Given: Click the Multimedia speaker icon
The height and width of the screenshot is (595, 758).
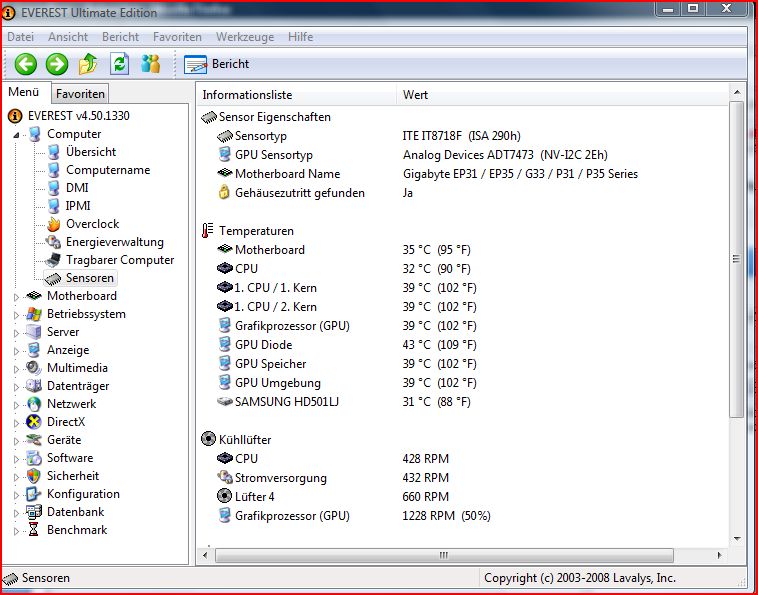Looking at the screenshot, I should pos(34,368).
